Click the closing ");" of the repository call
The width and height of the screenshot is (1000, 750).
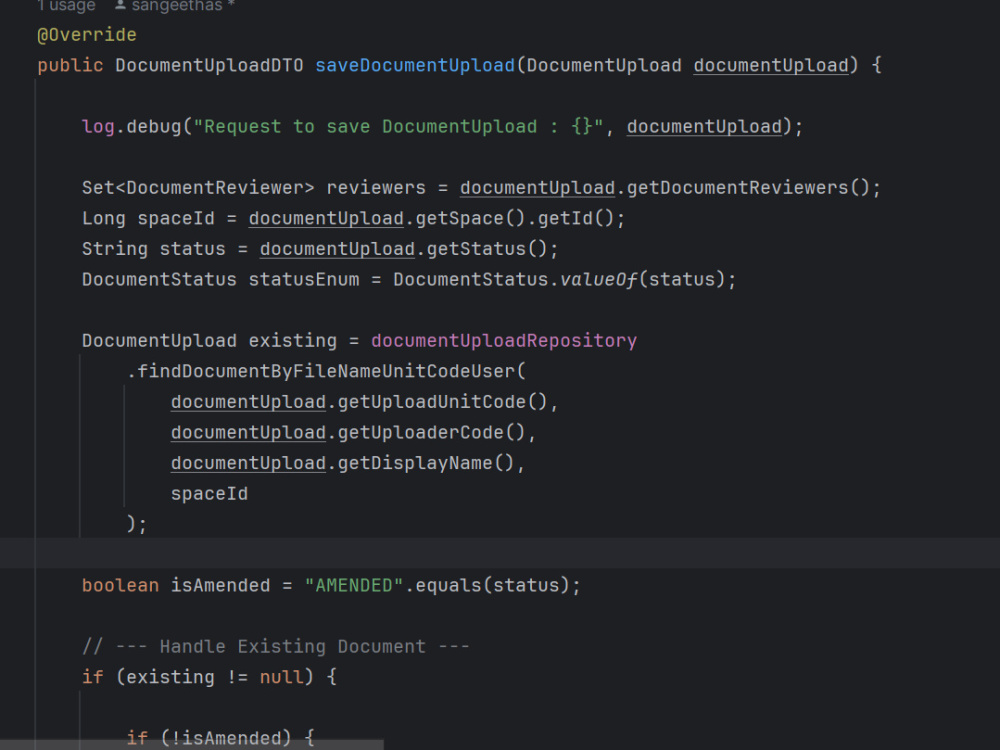pos(137,524)
